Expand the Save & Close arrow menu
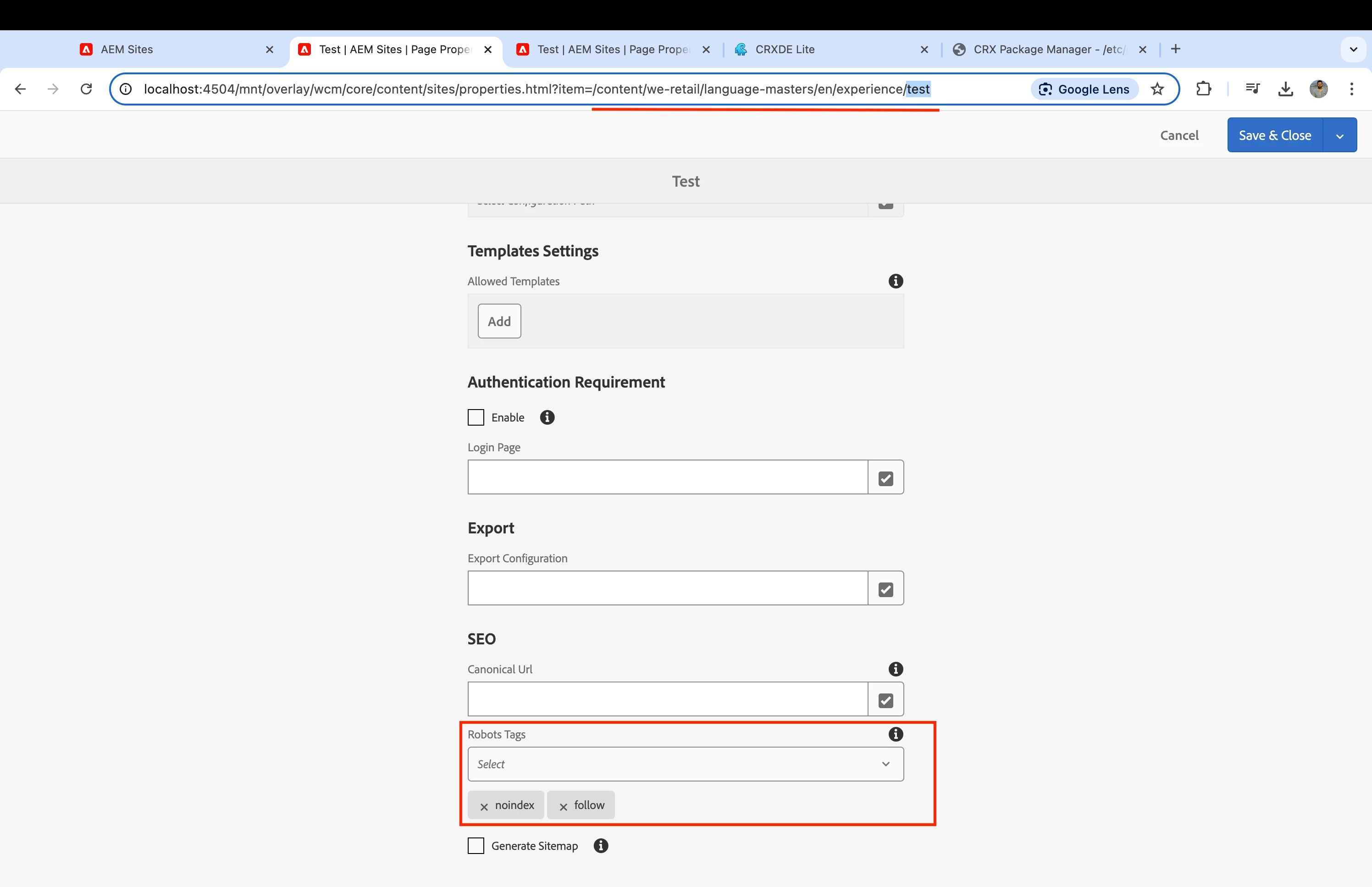The height and width of the screenshot is (887, 1372). [1340, 136]
